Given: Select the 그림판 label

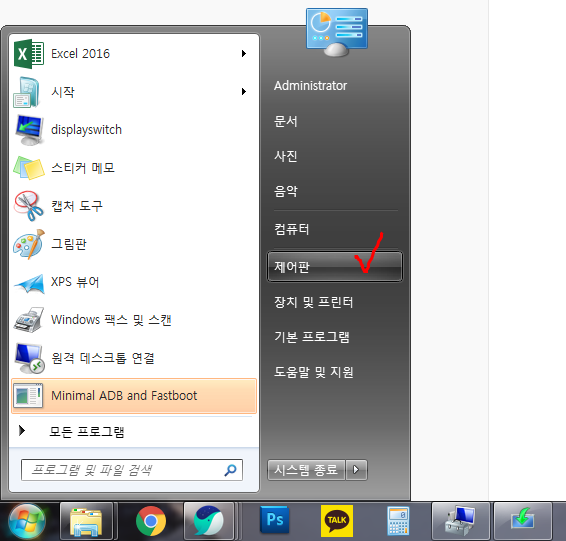Looking at the screenshot, I should pyautogui.click(x=69, y=244).
